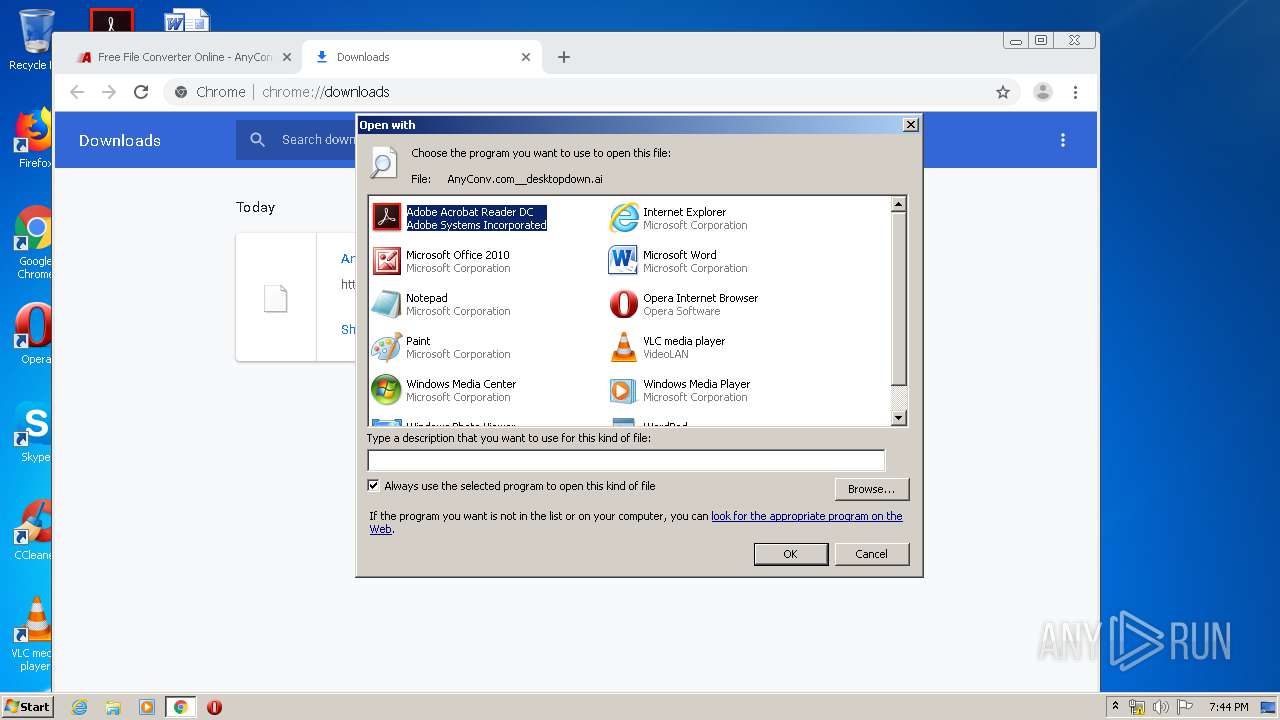Click Chrome reload page icon
The width and height of the screenshot is (1280, 720).
click(x=141, y=92)
